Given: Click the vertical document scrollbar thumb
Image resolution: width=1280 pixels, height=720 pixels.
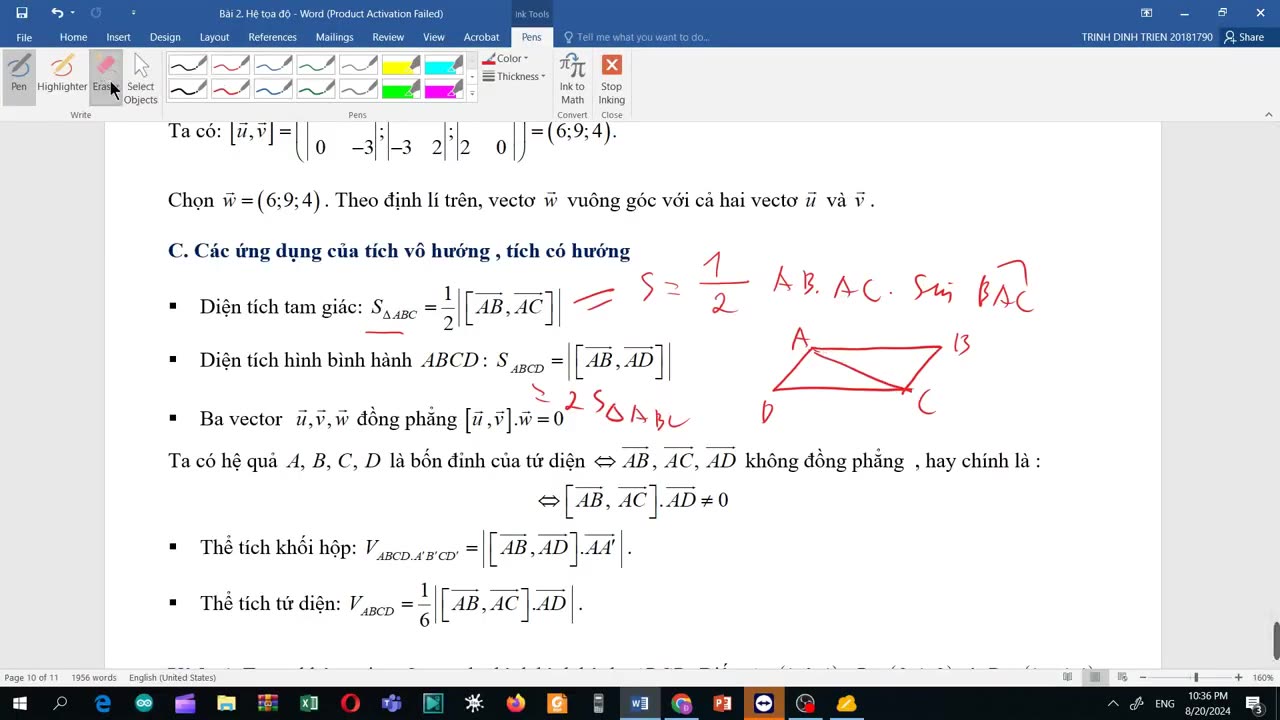Looking at the screenshot, I should click(1274, 641).
